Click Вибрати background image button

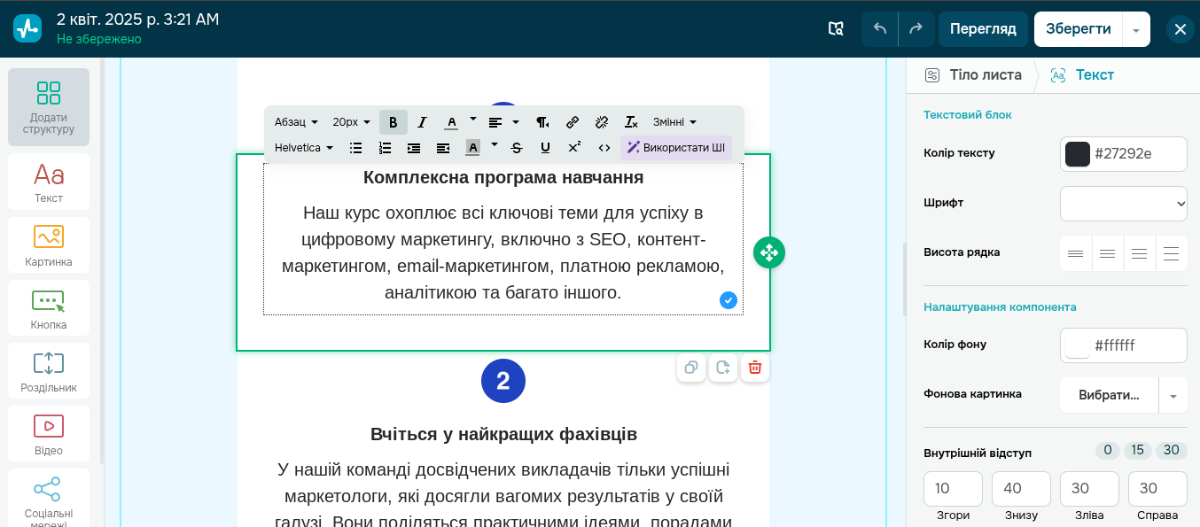pyautogui.click(x=1108, y=395)
